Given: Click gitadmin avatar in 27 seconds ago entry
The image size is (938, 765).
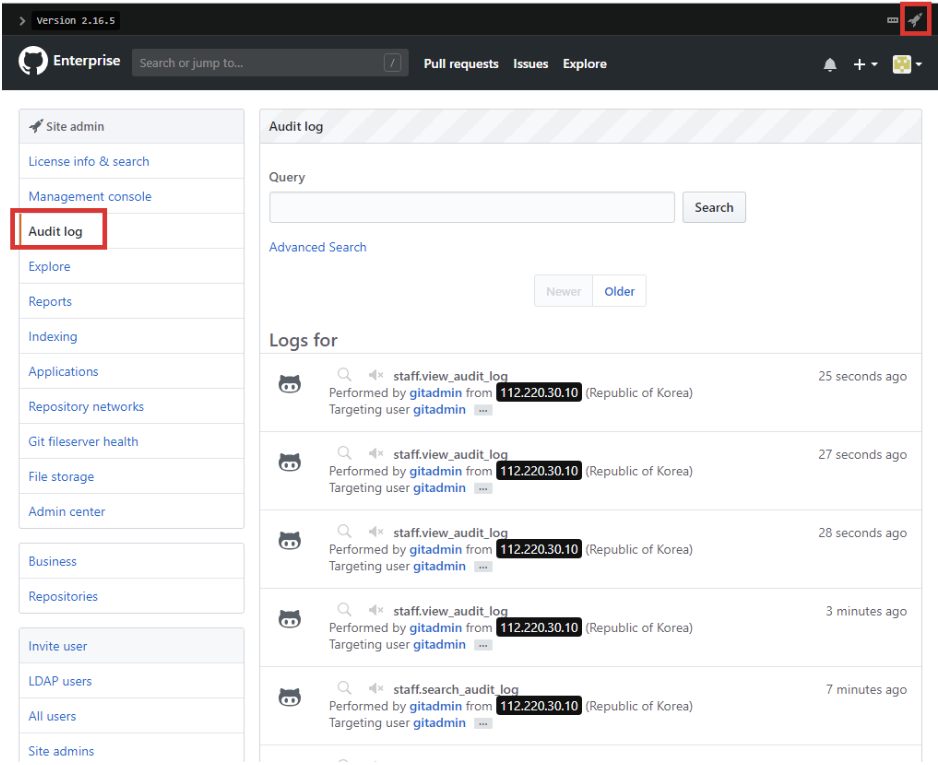Looking at the screenshot, I should pos(290,462).
